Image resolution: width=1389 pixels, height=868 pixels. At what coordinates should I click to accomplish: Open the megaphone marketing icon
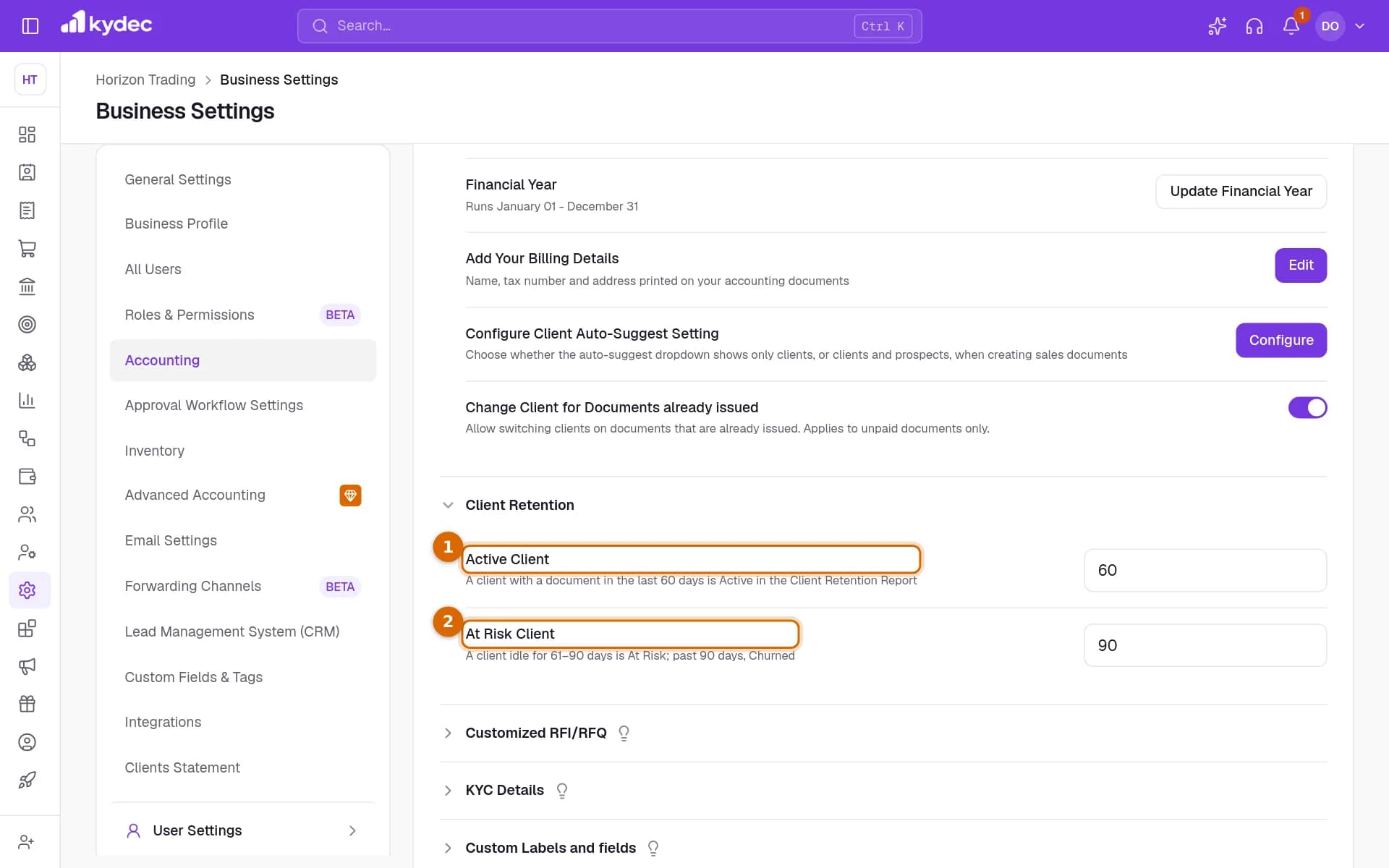click(x=27, y=666)
